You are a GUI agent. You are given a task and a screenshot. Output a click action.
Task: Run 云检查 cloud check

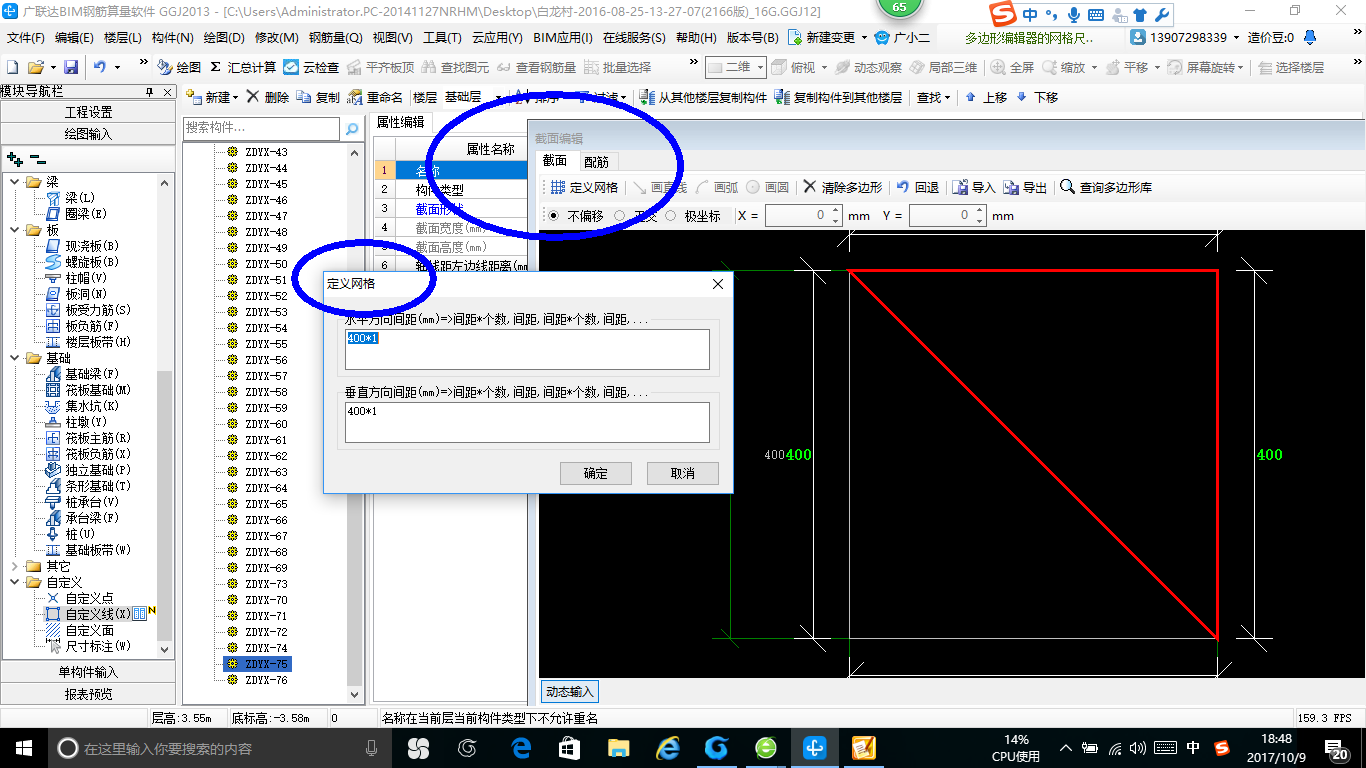coord(311,67)
